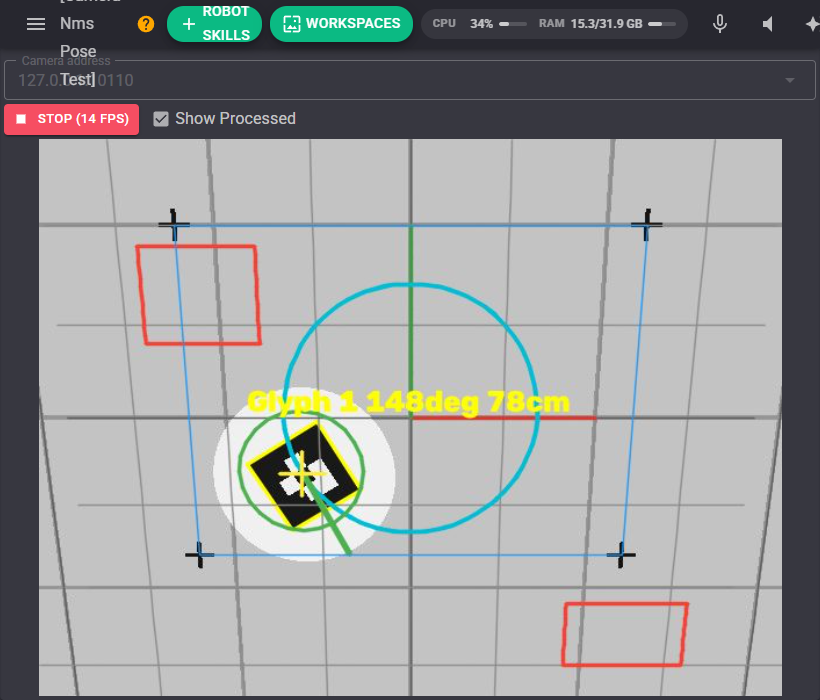Toggle the speaker volume icon

point(768,24)
